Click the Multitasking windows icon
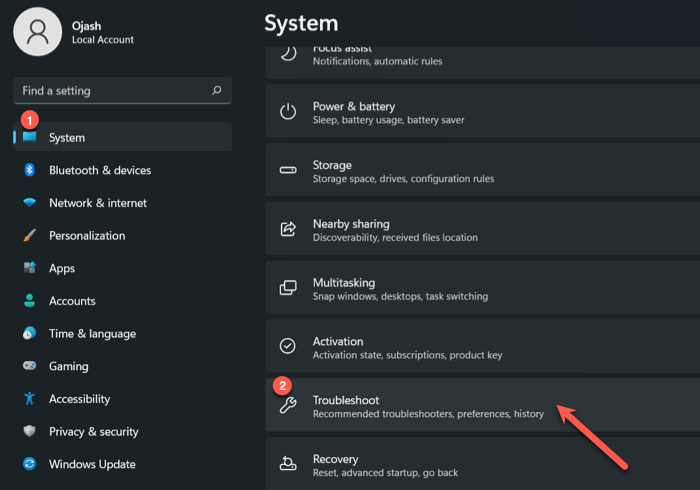 pyautogui.click(x=288, y=288)
